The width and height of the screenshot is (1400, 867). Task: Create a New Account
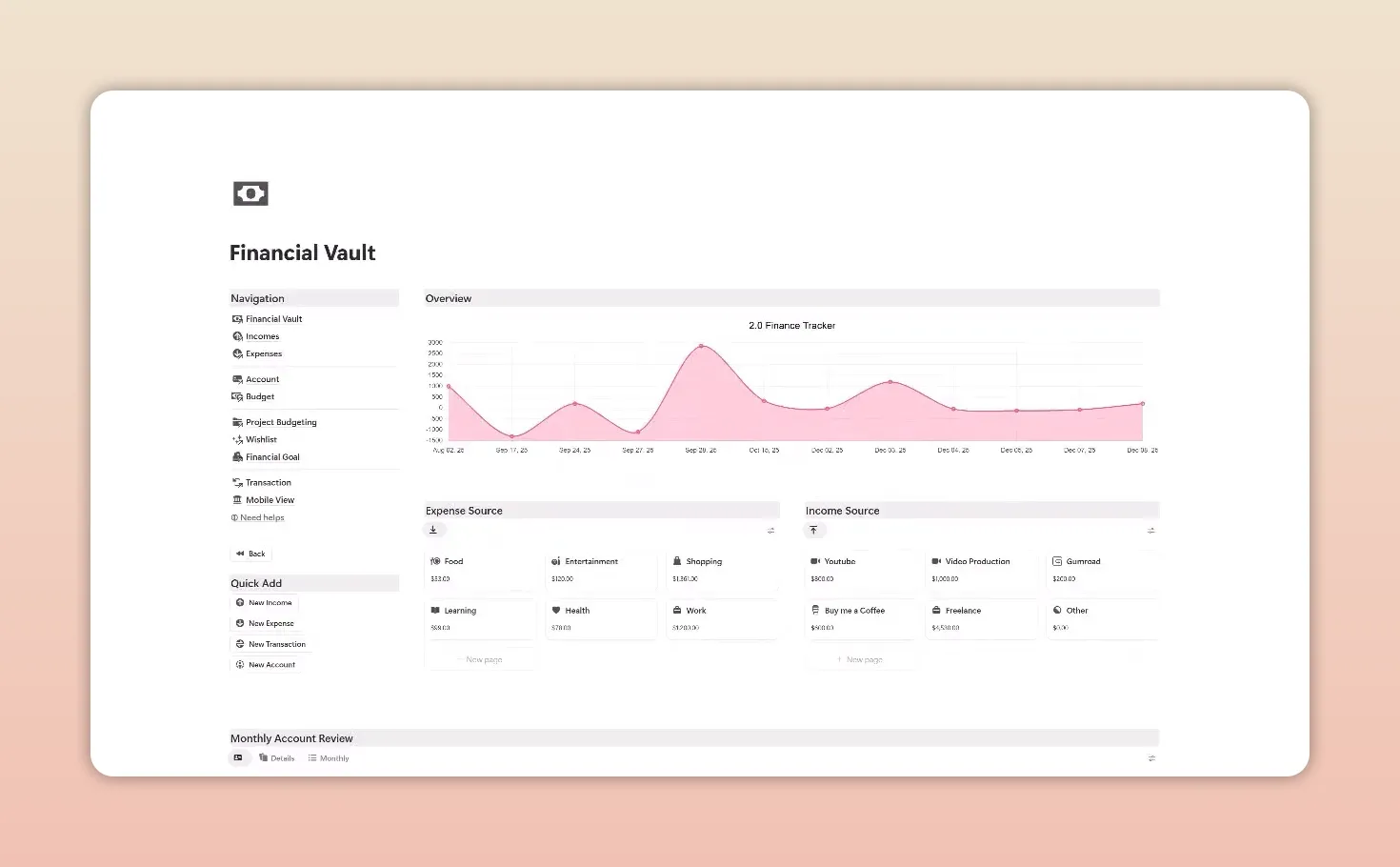click(x=266, y=665)
